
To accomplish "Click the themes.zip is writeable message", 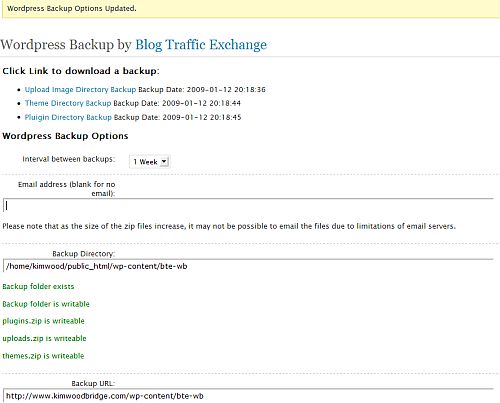I will pyautogui.click(x=43, y=356).
